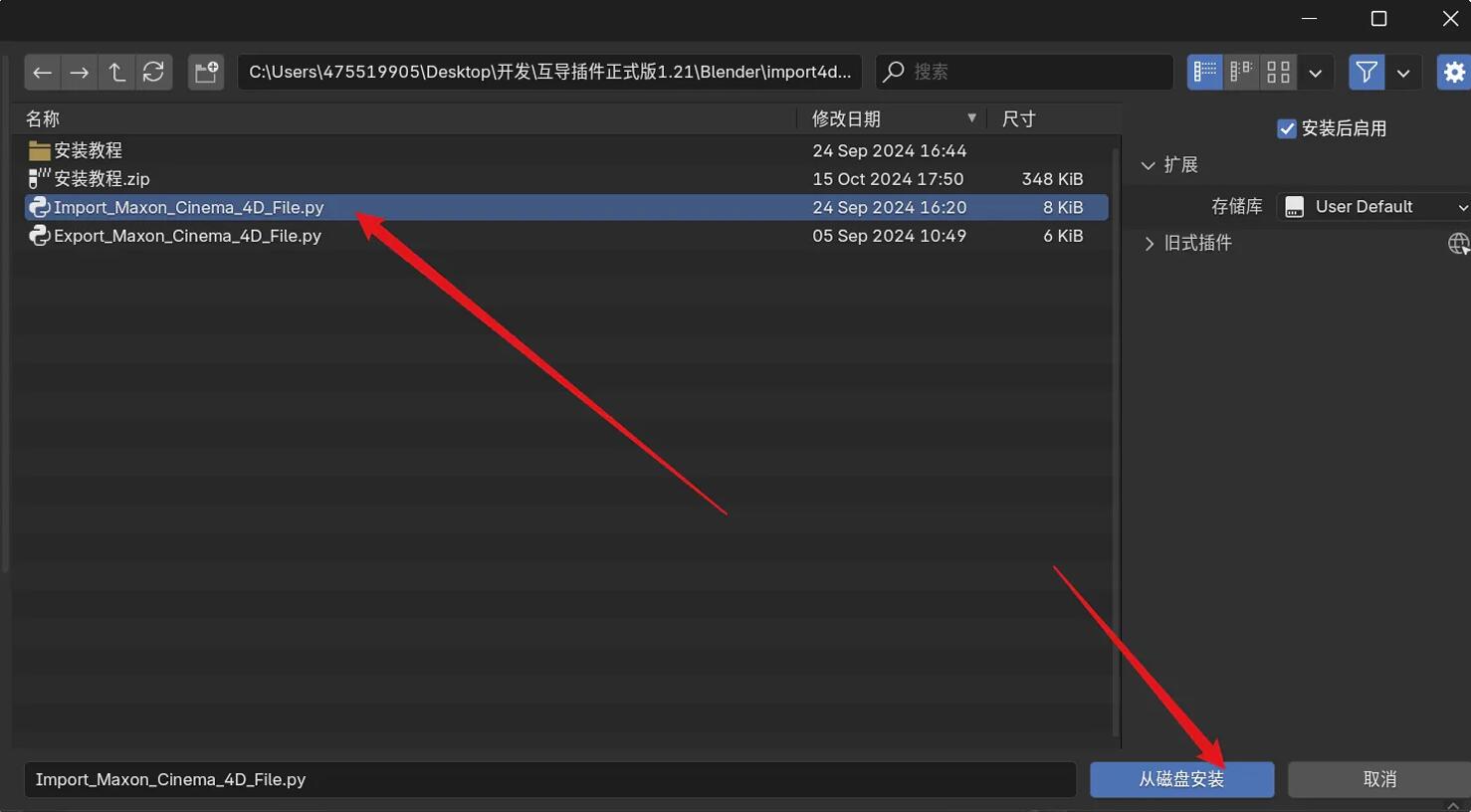Toggle options region gear icon
Viewport: 1471px width, 812px height.
1454,72
